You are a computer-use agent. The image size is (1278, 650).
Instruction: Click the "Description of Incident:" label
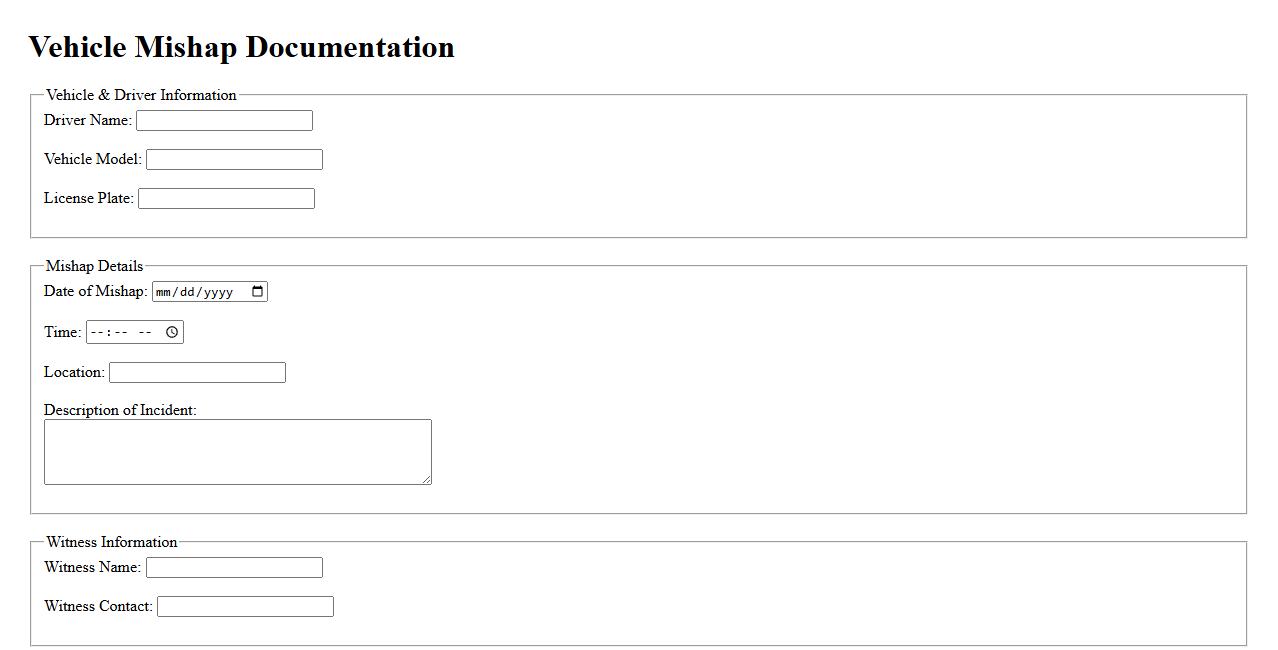[x=120, y=410]
